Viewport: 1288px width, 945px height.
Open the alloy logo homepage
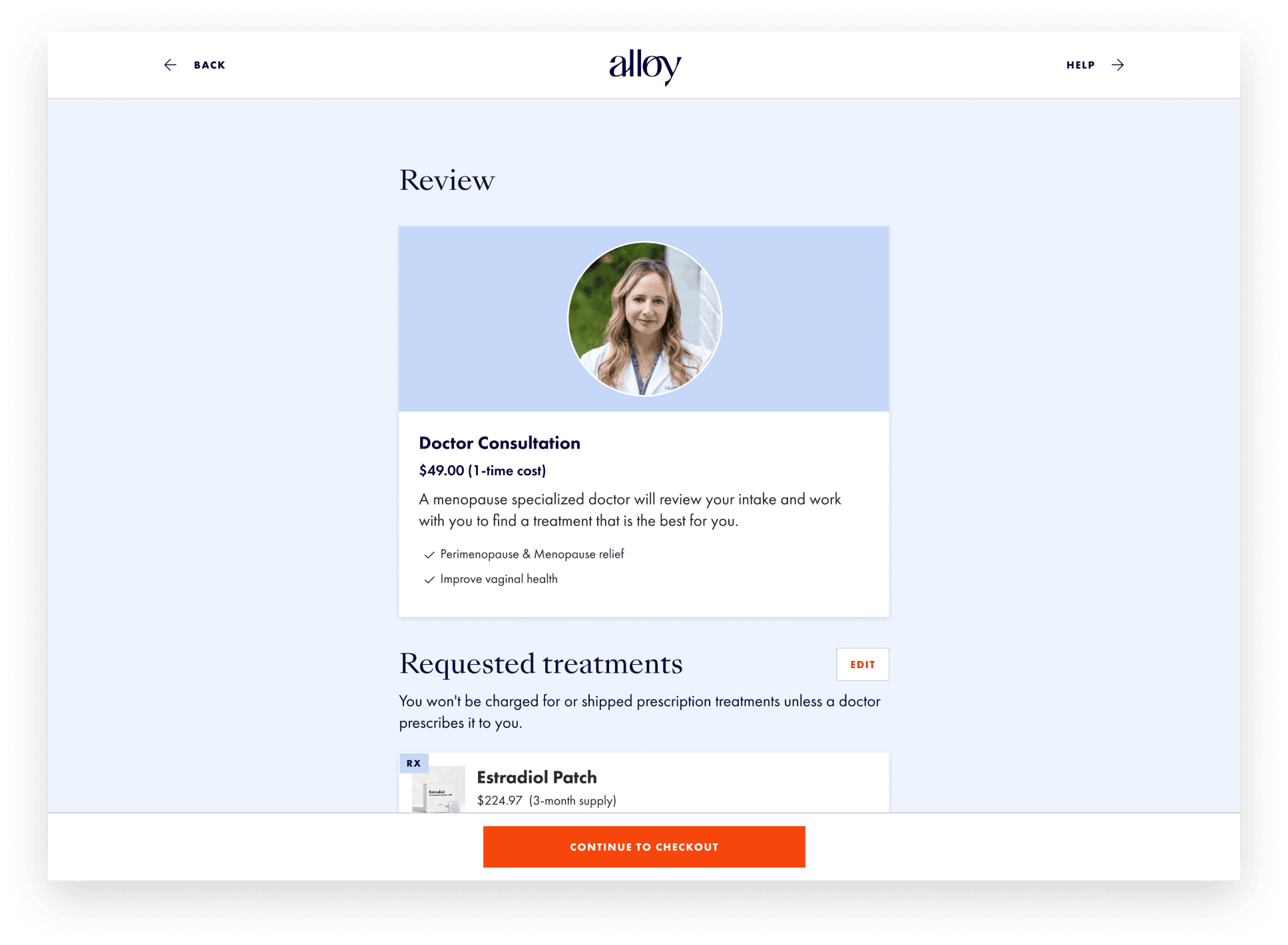click(x=644, y=66)
